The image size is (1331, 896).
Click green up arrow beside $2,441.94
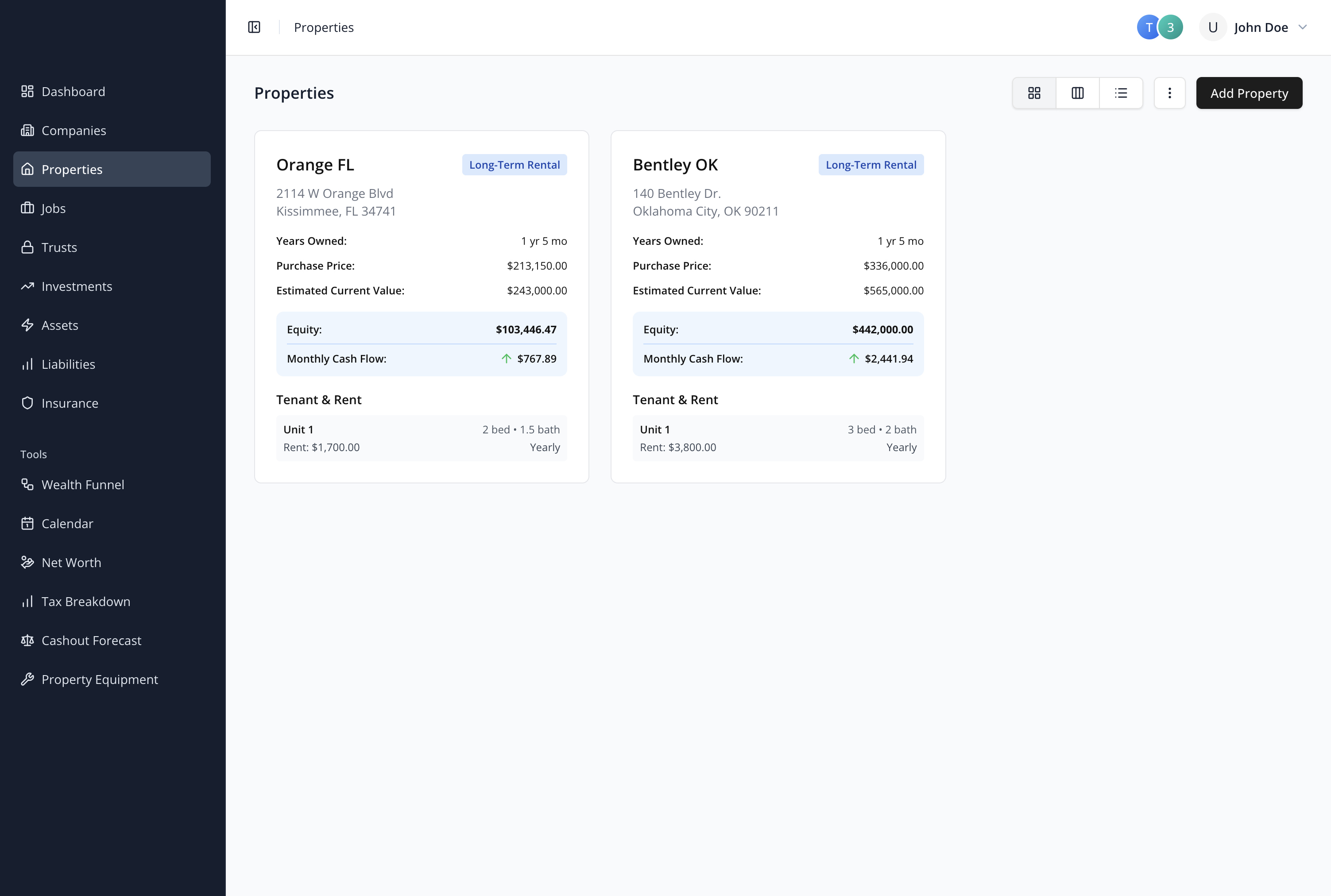click(x=854, y=359)
